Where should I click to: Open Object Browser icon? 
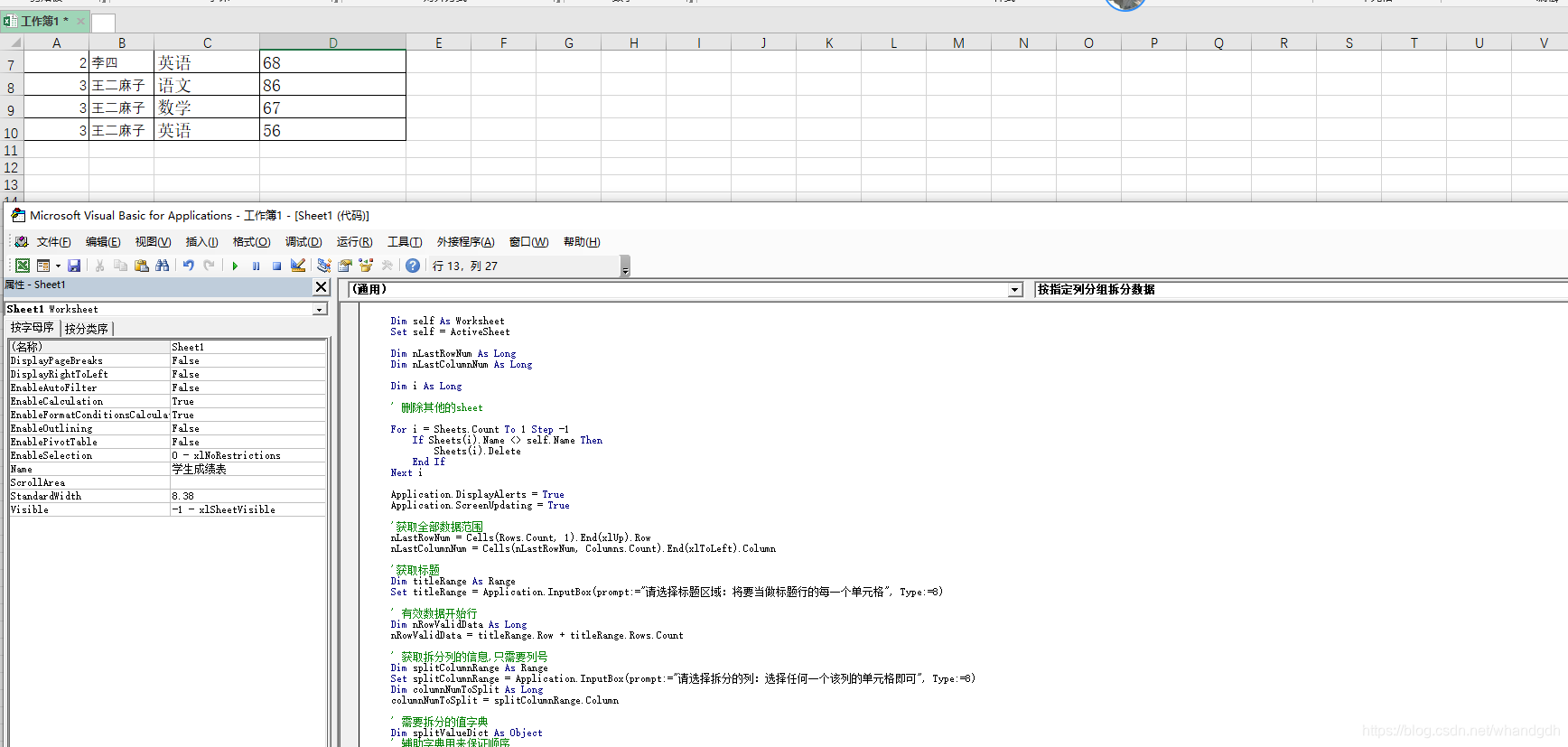(x=366, y=266)
